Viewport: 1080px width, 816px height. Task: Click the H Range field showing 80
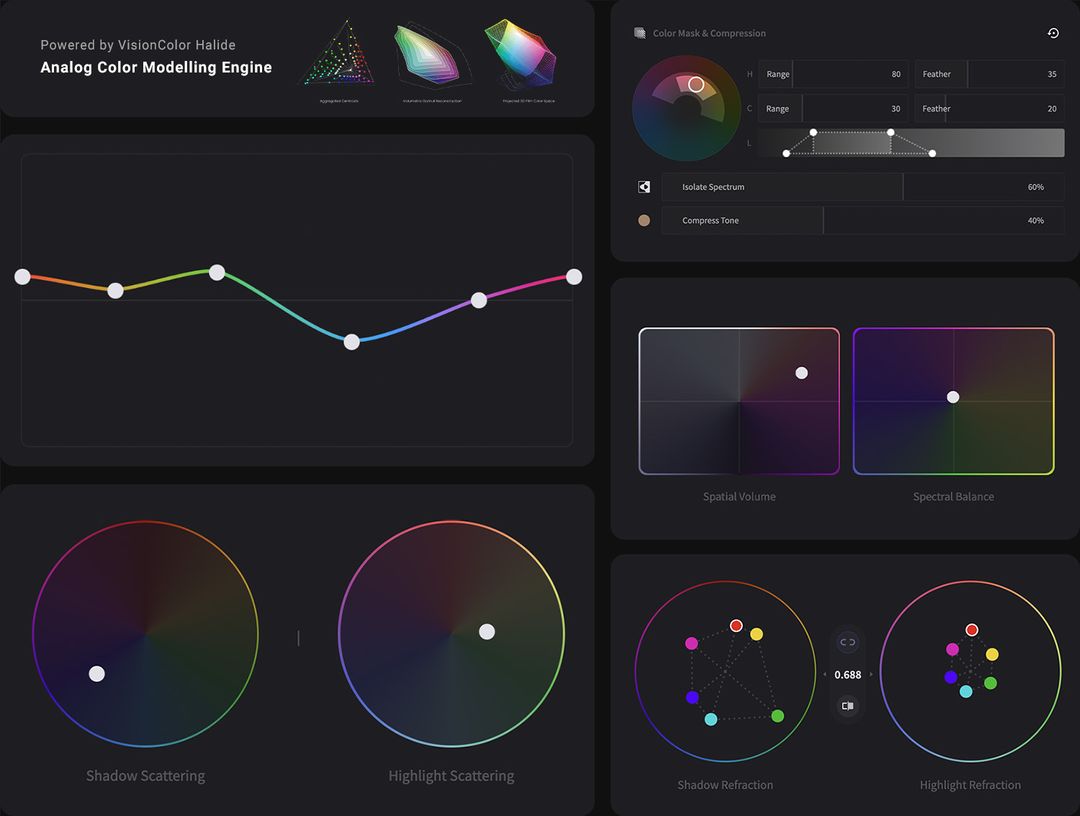(850, 74)
